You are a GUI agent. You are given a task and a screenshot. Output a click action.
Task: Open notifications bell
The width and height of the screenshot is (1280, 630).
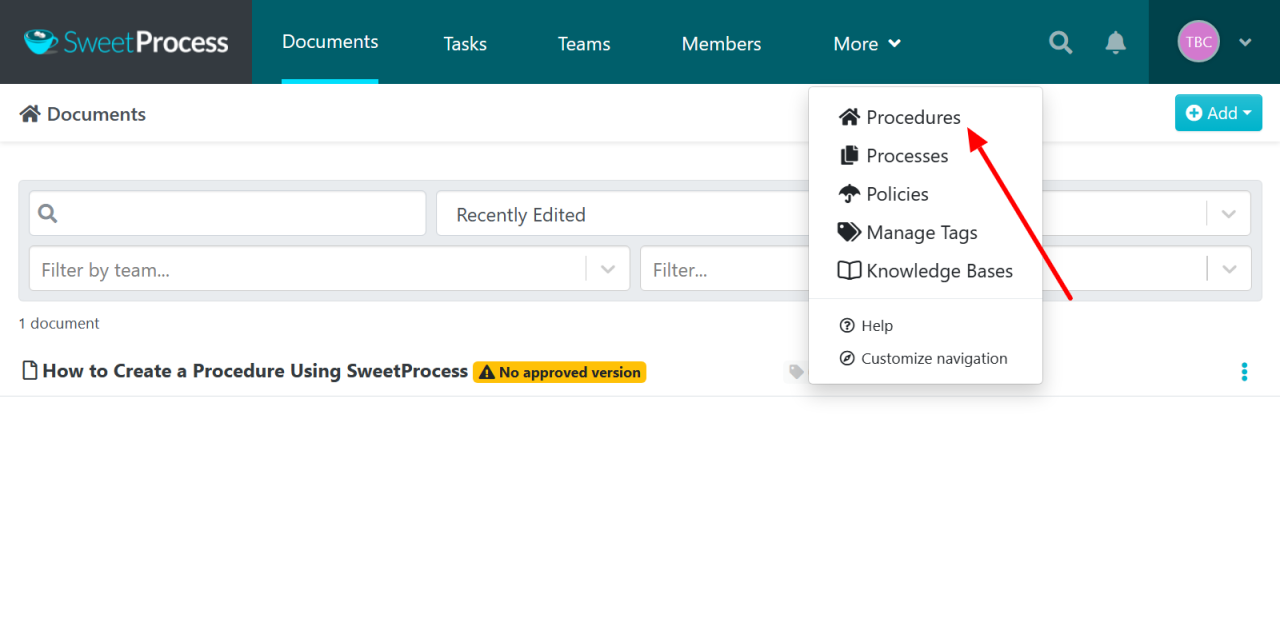point(1115,42)
